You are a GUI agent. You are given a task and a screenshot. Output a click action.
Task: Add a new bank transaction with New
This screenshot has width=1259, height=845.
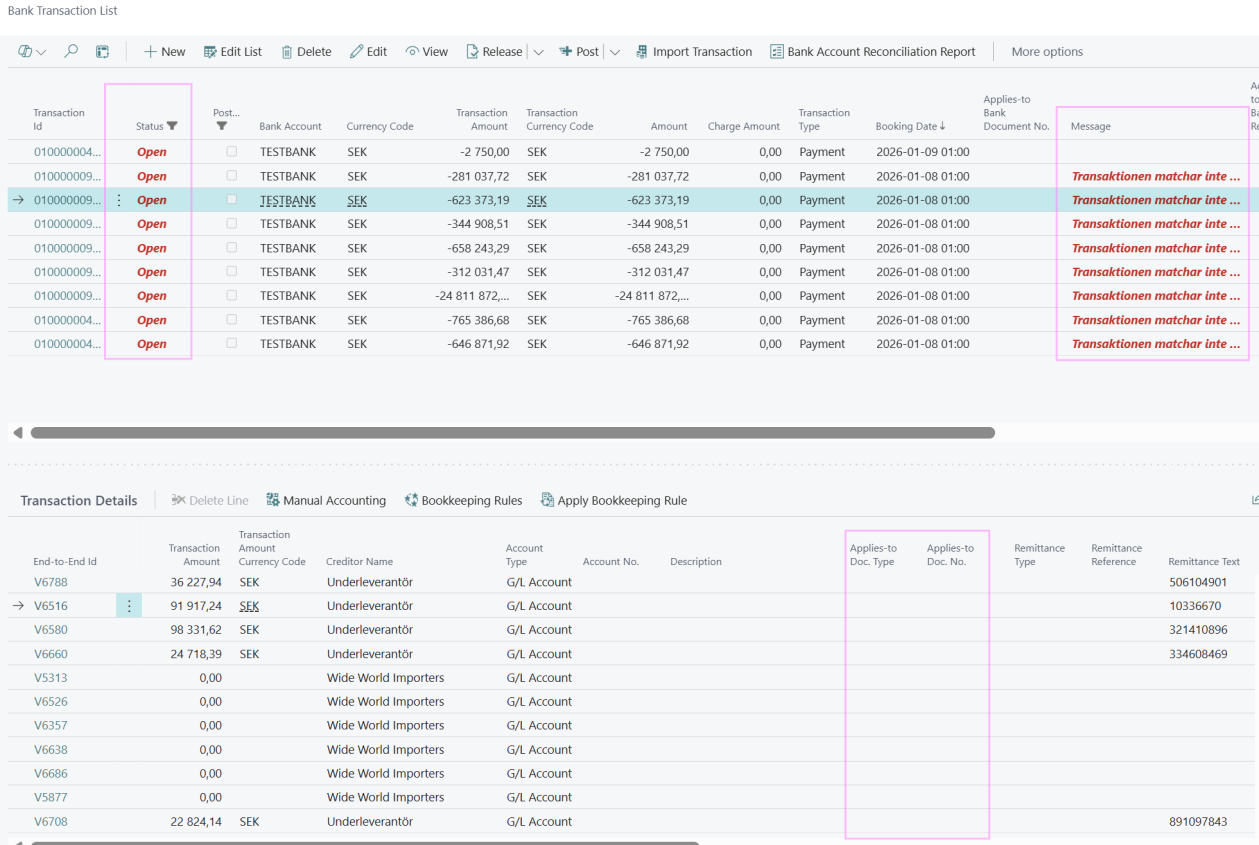(165, 51)
